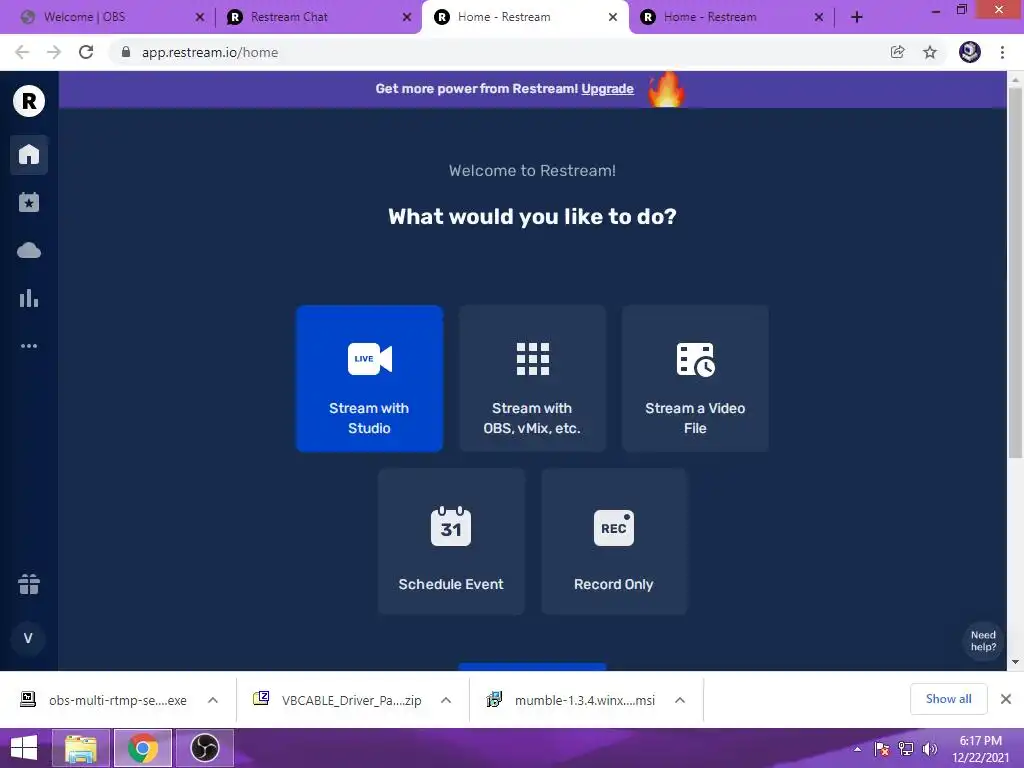Open a new browser tab
This screenshot has width=1024, height=768.
click(857, 18)
